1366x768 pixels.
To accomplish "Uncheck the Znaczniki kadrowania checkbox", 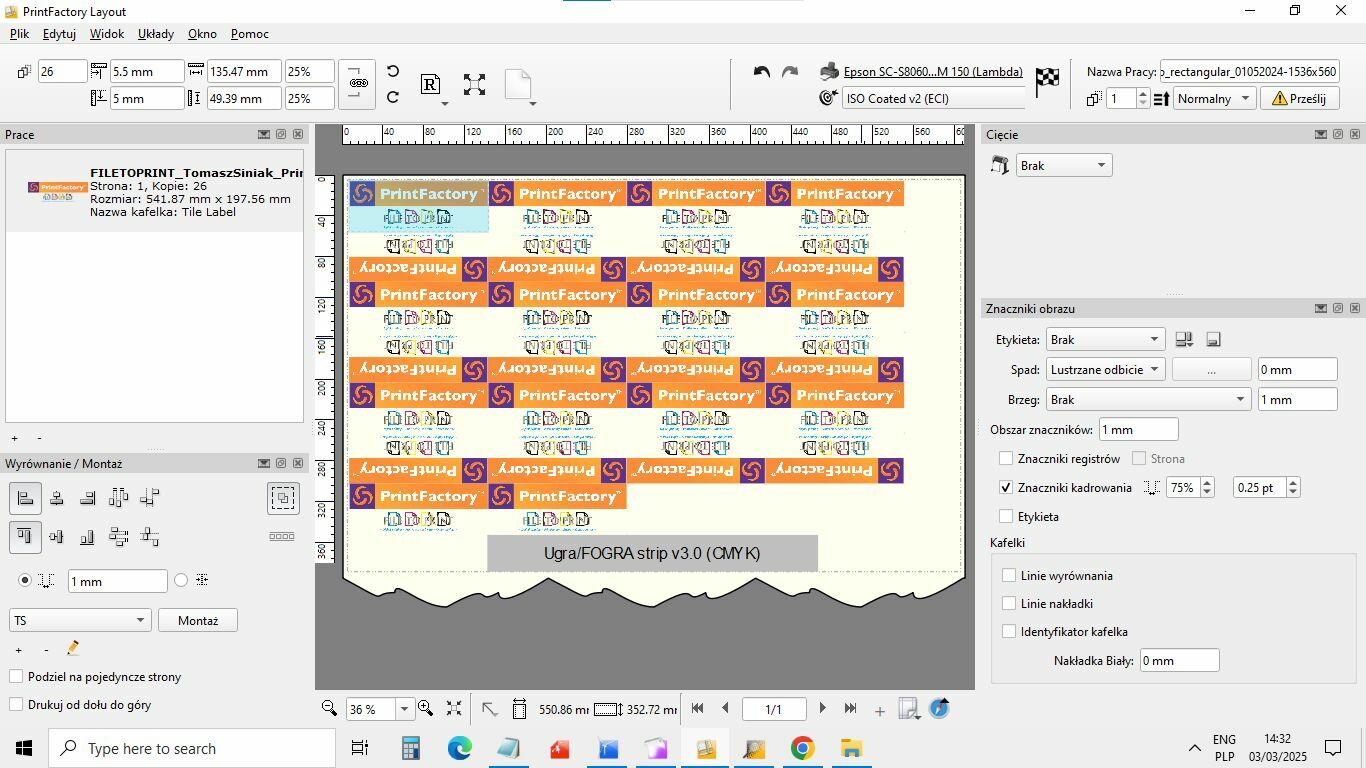I will (x=1006, y=488).
